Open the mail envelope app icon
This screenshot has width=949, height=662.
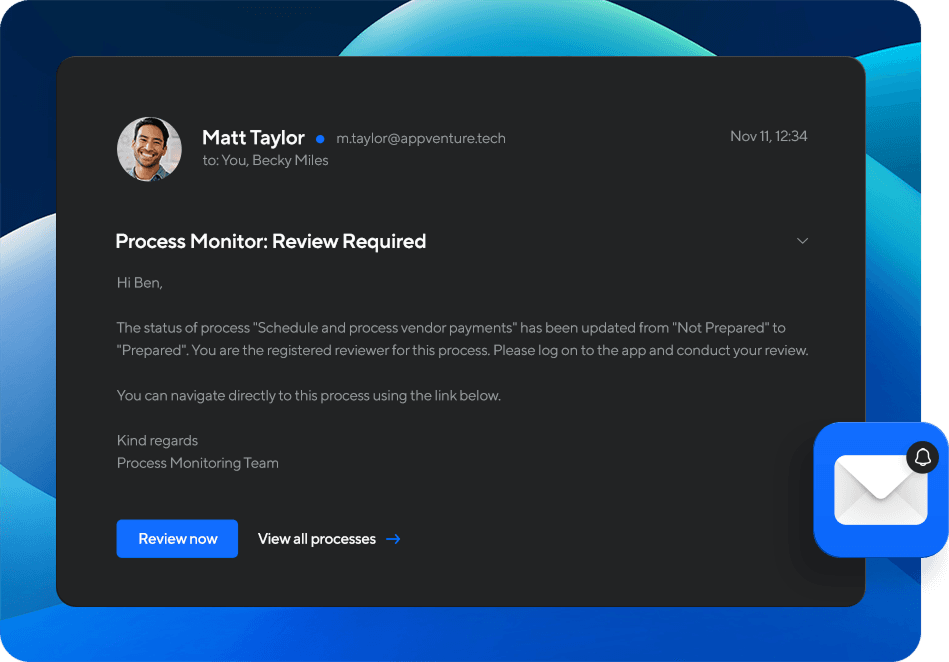881,490
